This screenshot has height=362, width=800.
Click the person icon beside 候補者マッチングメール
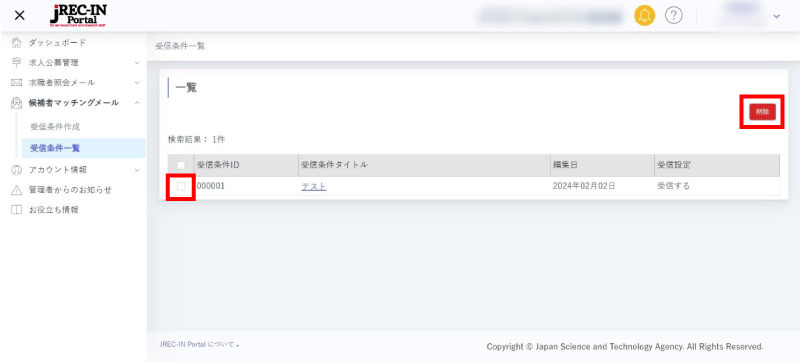pyautogui.click(x=16, y=103)
